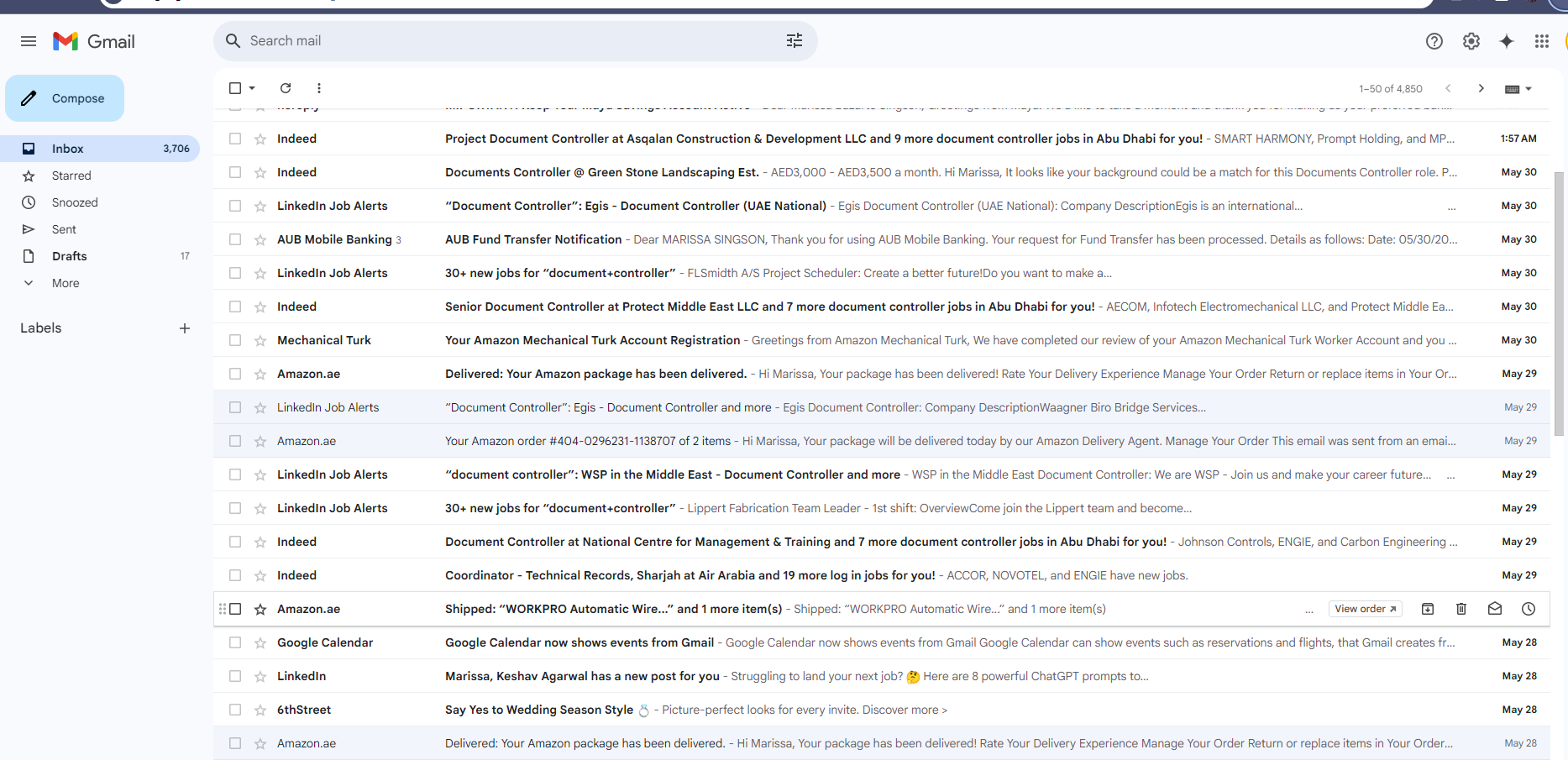Viewport: 1568px width, 760px height.
Task: Open the More options three-dot menu
Action: [x=319, y=88]
